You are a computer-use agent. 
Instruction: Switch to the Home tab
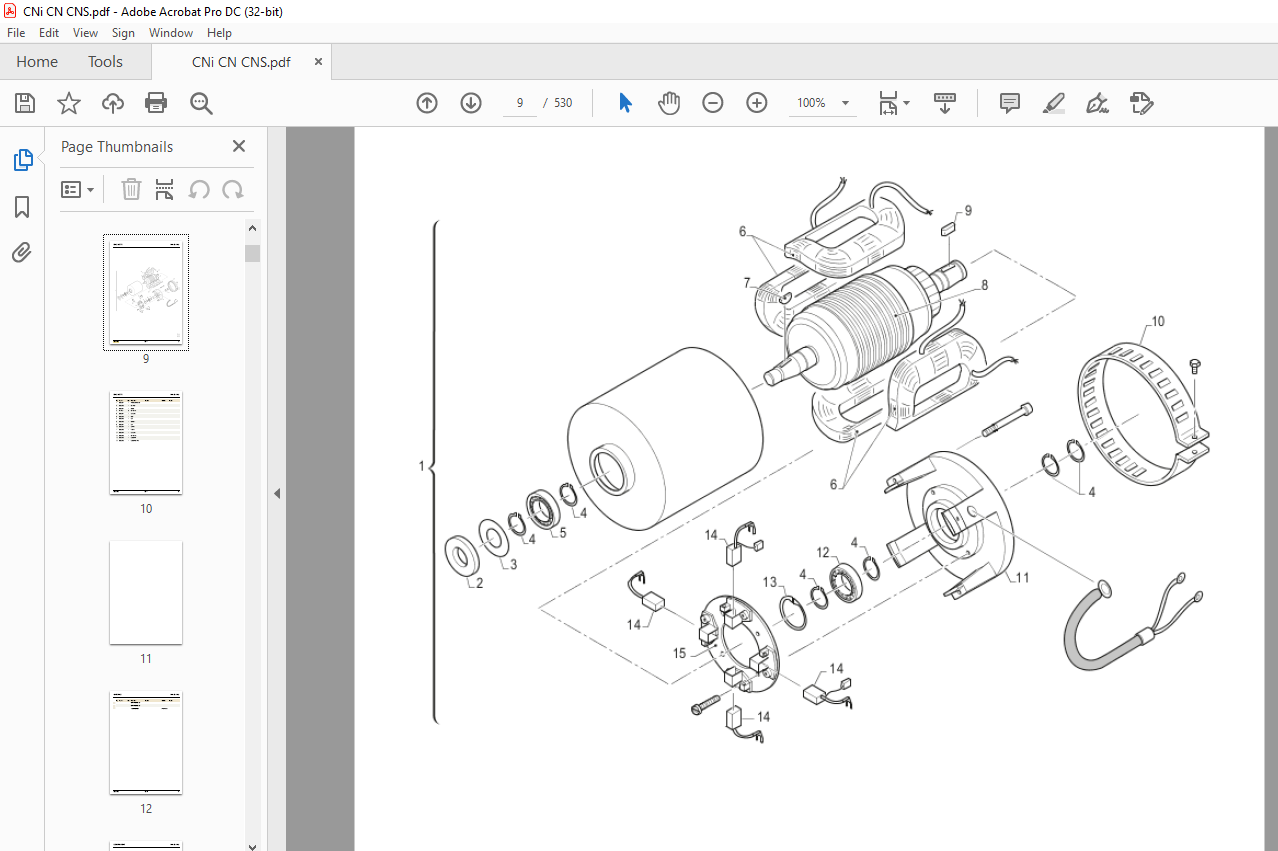coord(37,61)
